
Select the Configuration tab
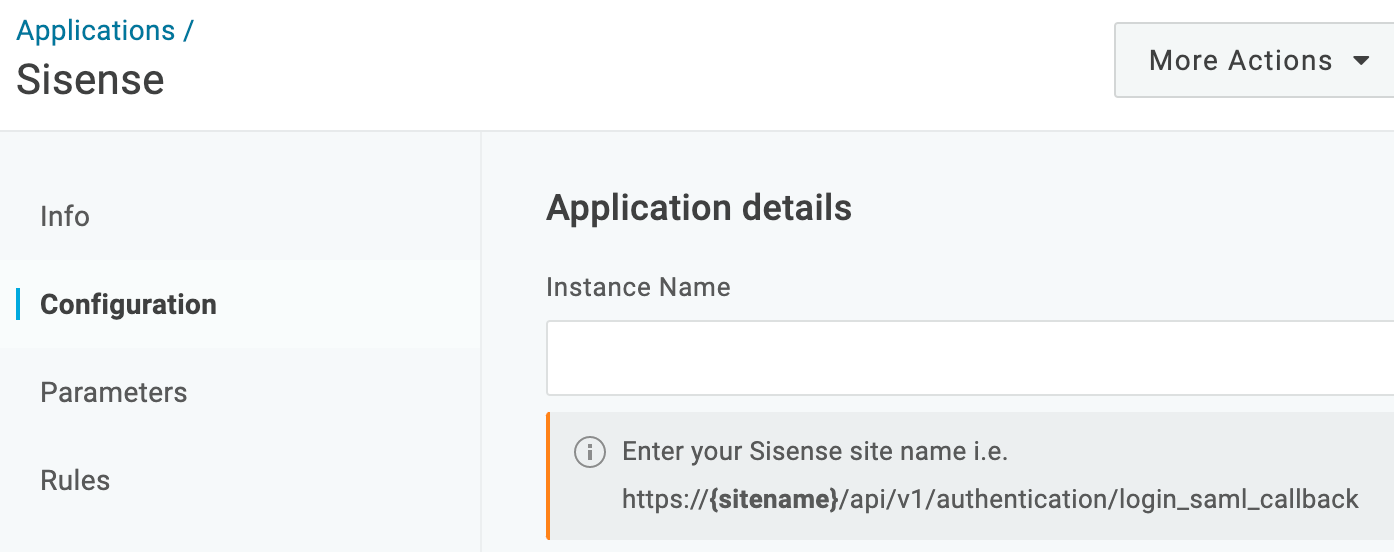(128, 305)
